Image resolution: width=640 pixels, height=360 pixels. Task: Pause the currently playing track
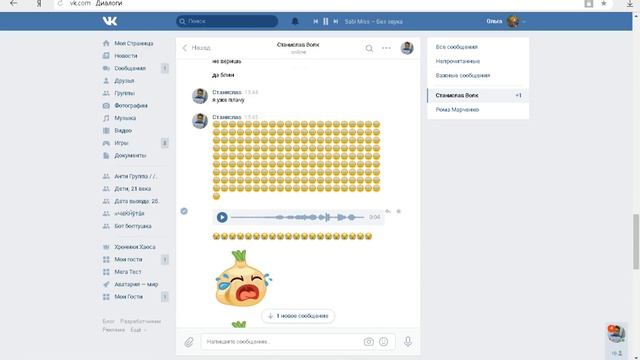[x=325, y=21]
